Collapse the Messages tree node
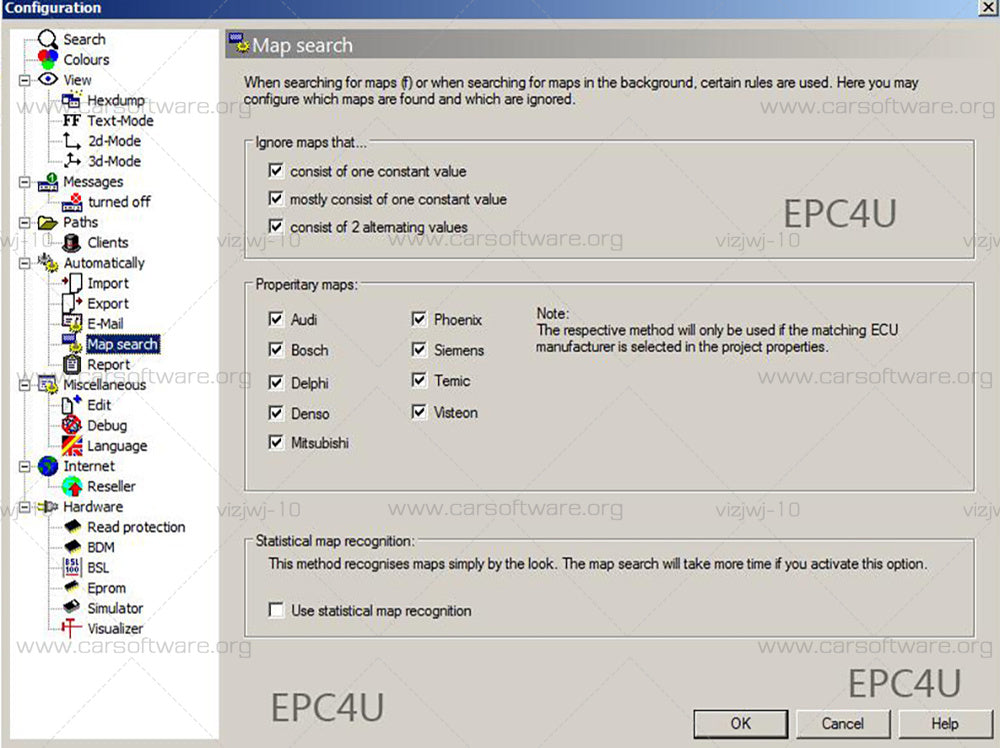The width and height of the screenshot is (1000, 748). tap(24, 182)
